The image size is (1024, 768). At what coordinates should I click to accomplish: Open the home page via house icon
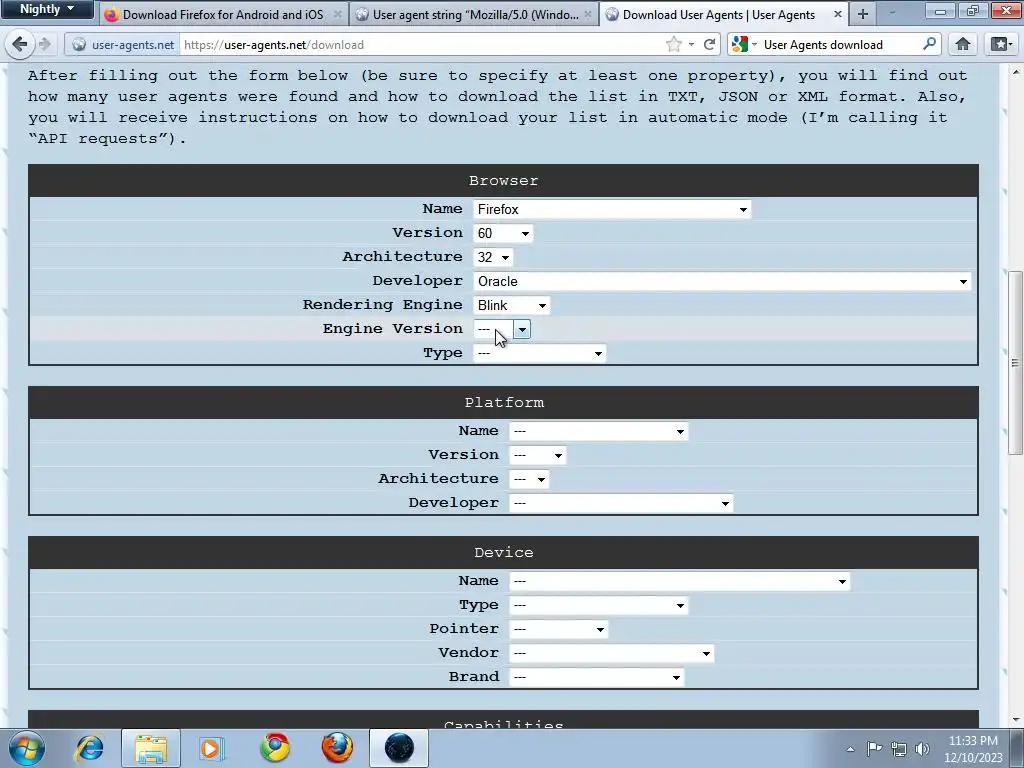pos(963,44)
